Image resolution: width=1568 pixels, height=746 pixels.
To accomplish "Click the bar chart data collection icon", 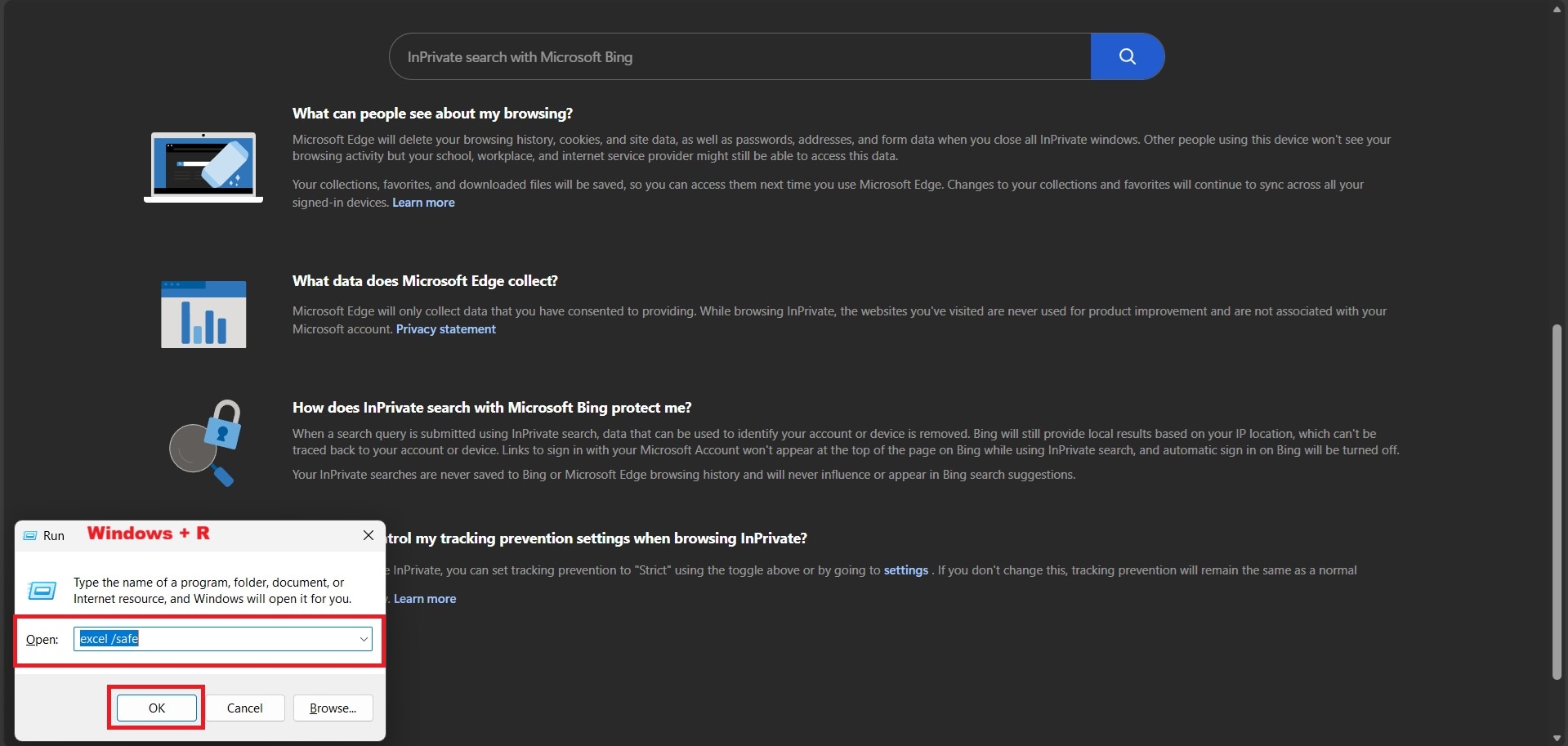I will pyautogui.click(x=203, y=314).
